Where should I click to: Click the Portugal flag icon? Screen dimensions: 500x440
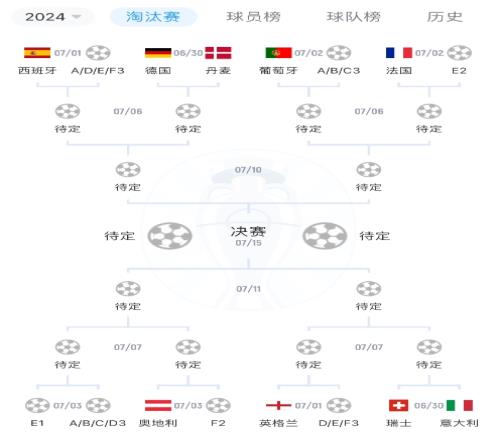click(278, 53)
